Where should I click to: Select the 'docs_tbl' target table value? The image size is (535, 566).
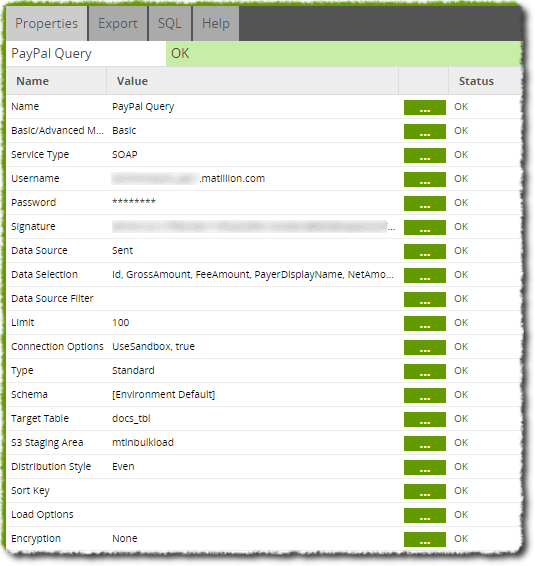tap(131, 419)
